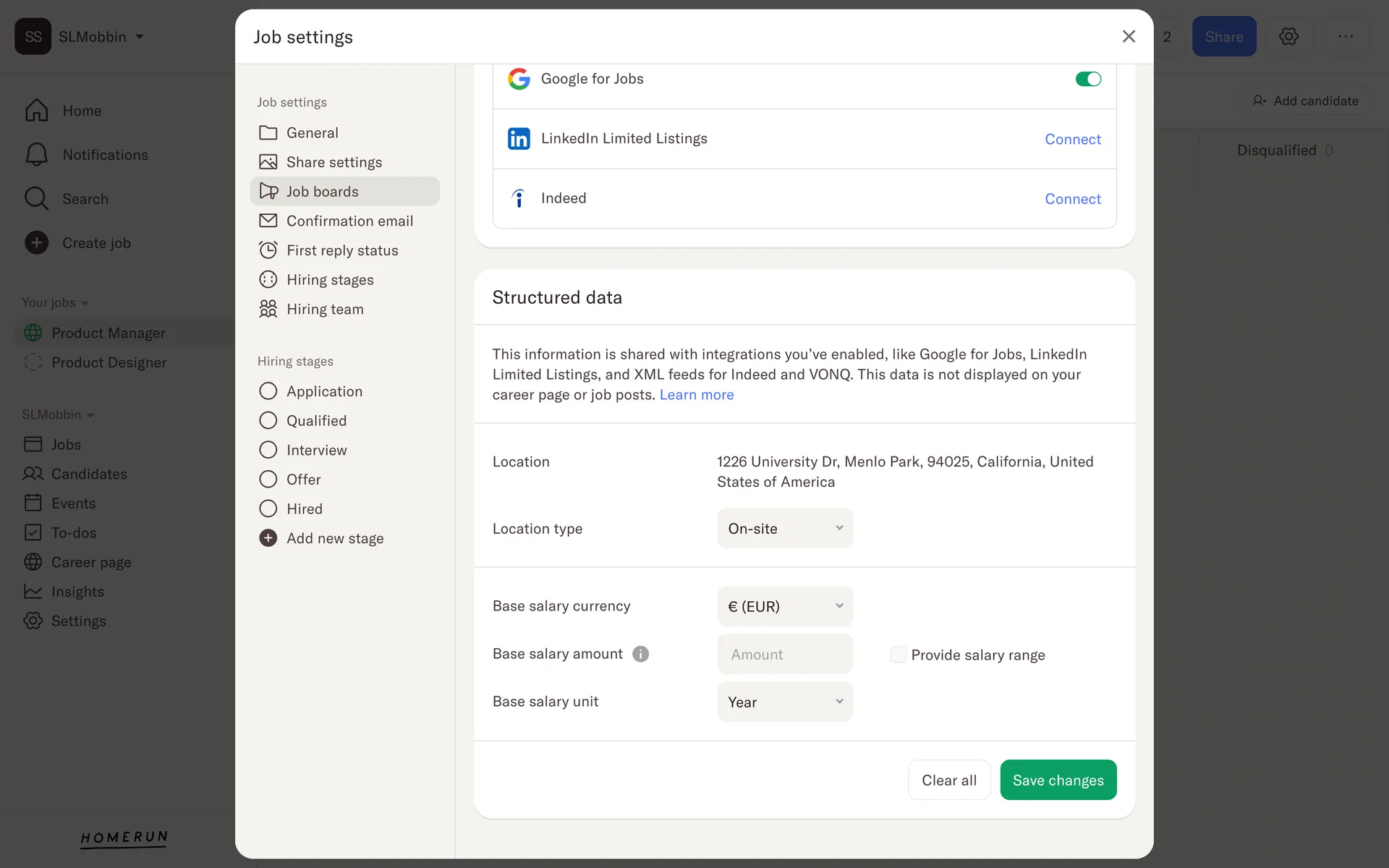Screen dimensions: 1389x868
Task: Click the info icon beside Base salary amount
Action: coord(640,654)
